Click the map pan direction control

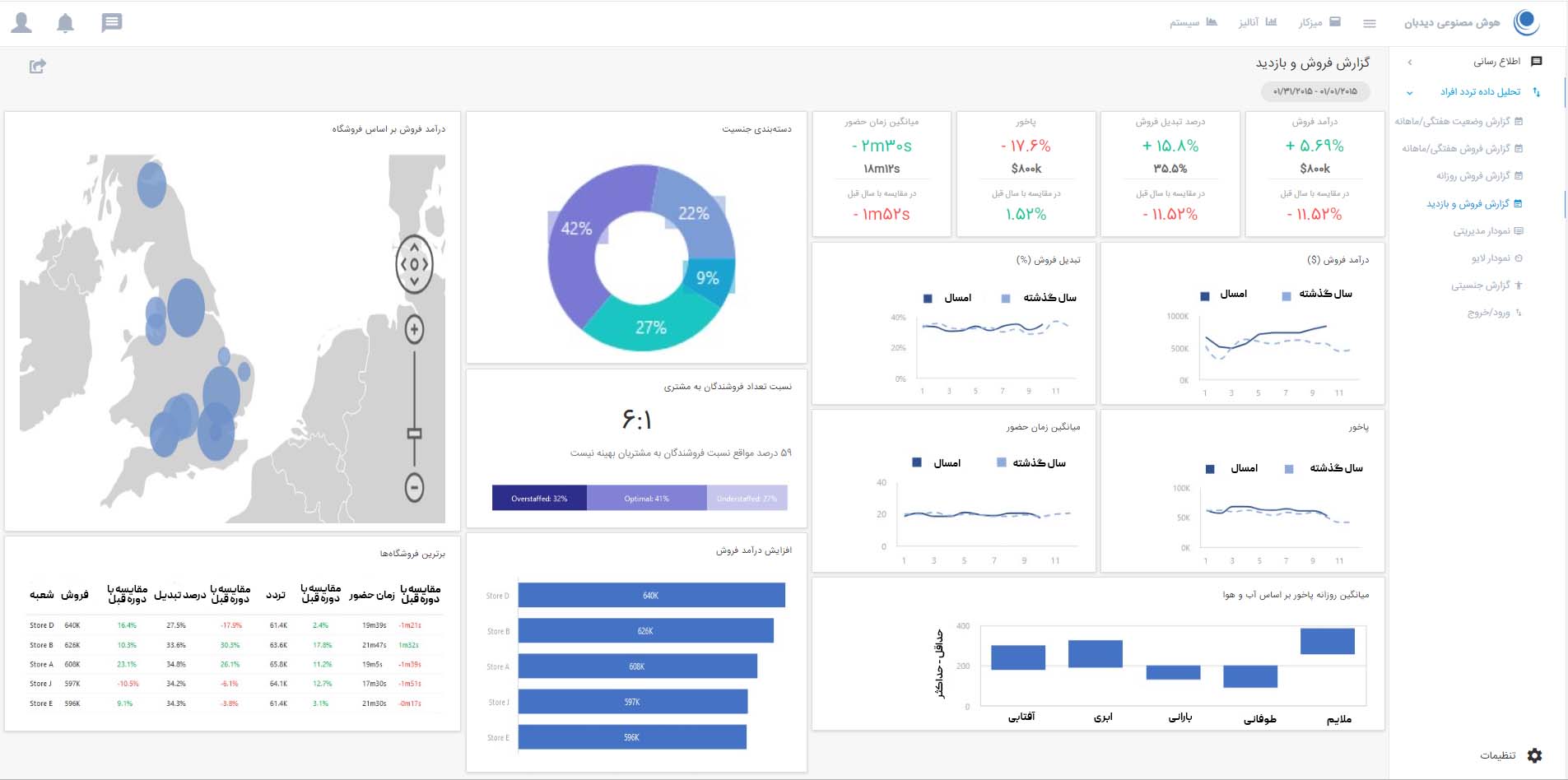[x=414, y=265]
